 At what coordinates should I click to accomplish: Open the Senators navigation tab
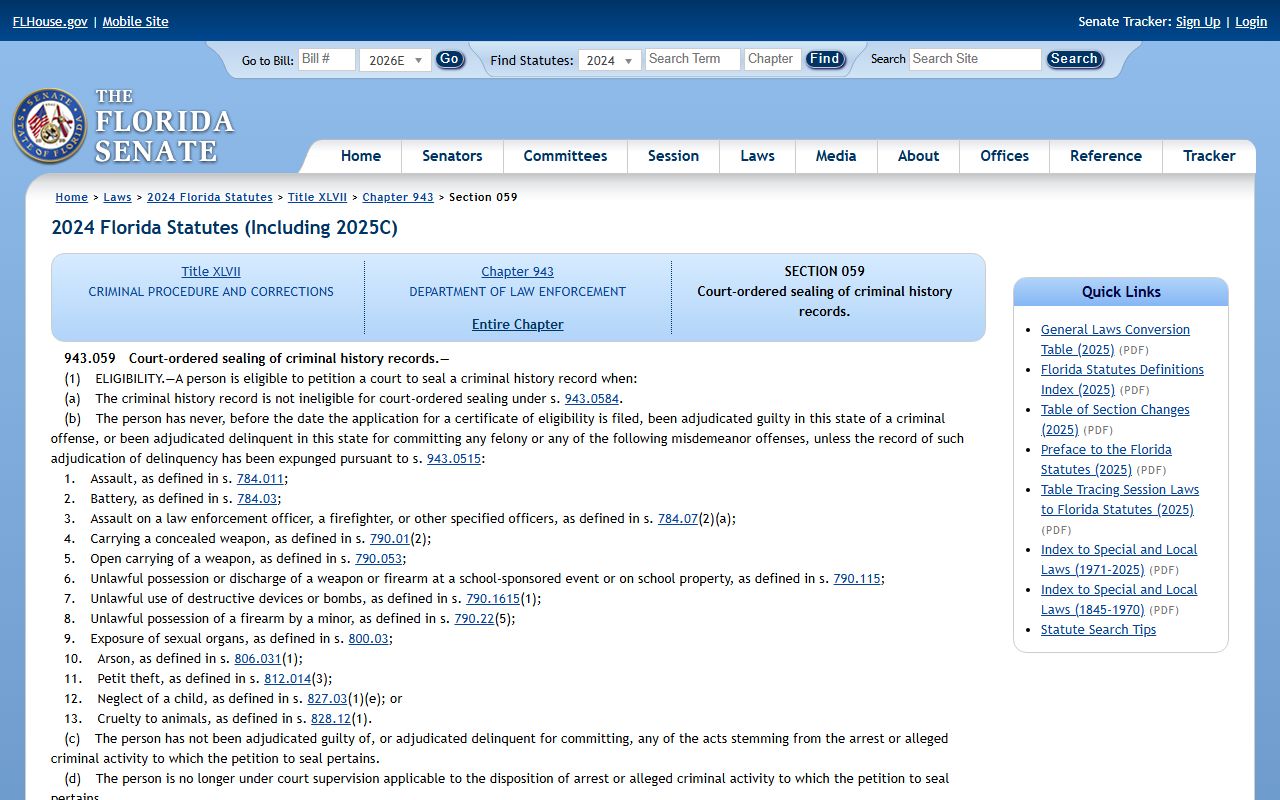tap(452, 156)
